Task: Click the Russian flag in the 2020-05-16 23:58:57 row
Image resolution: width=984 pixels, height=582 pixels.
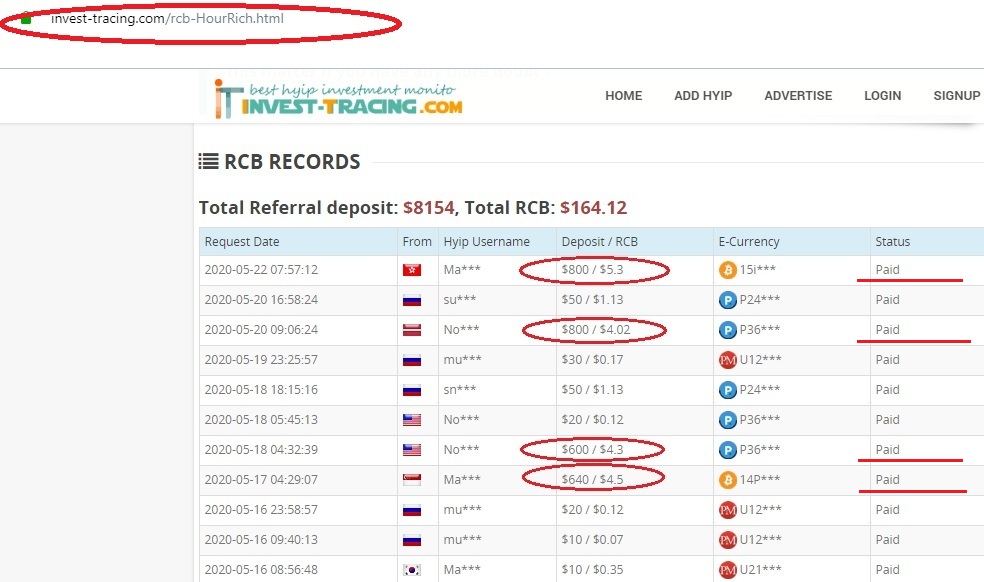Action: tap(412, 510)
